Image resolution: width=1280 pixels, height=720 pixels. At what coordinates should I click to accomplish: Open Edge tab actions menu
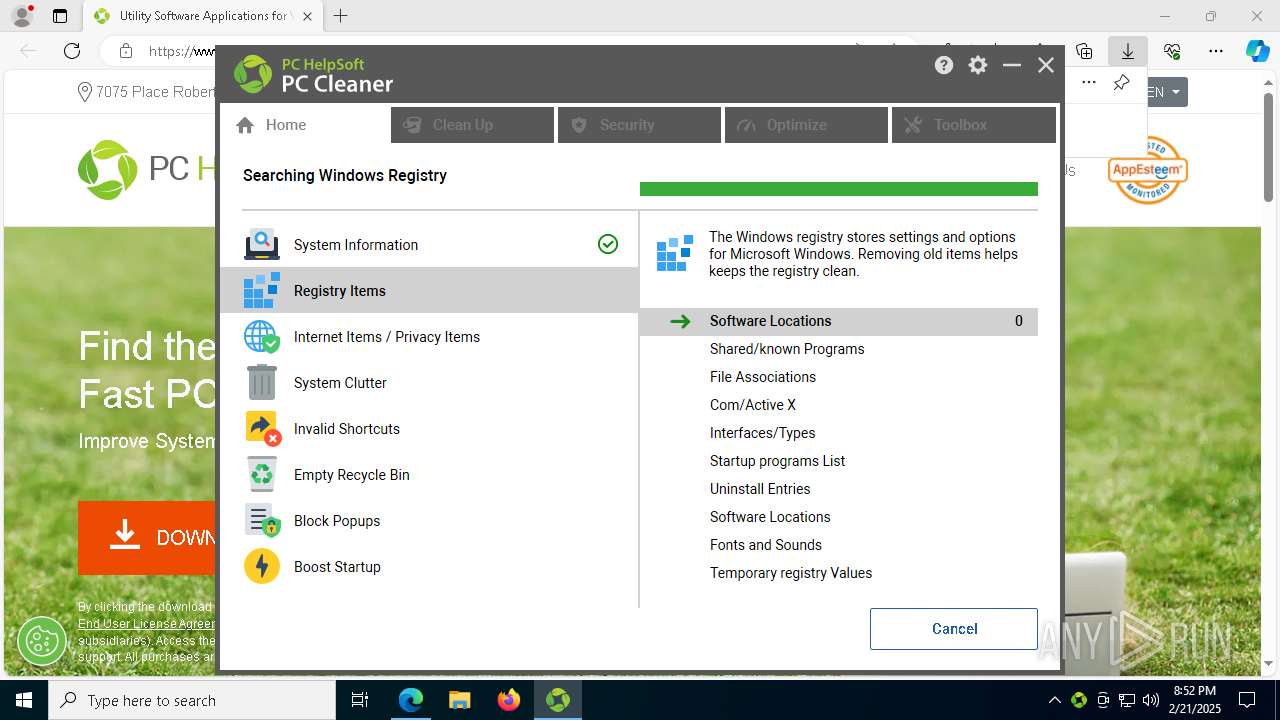60,16
